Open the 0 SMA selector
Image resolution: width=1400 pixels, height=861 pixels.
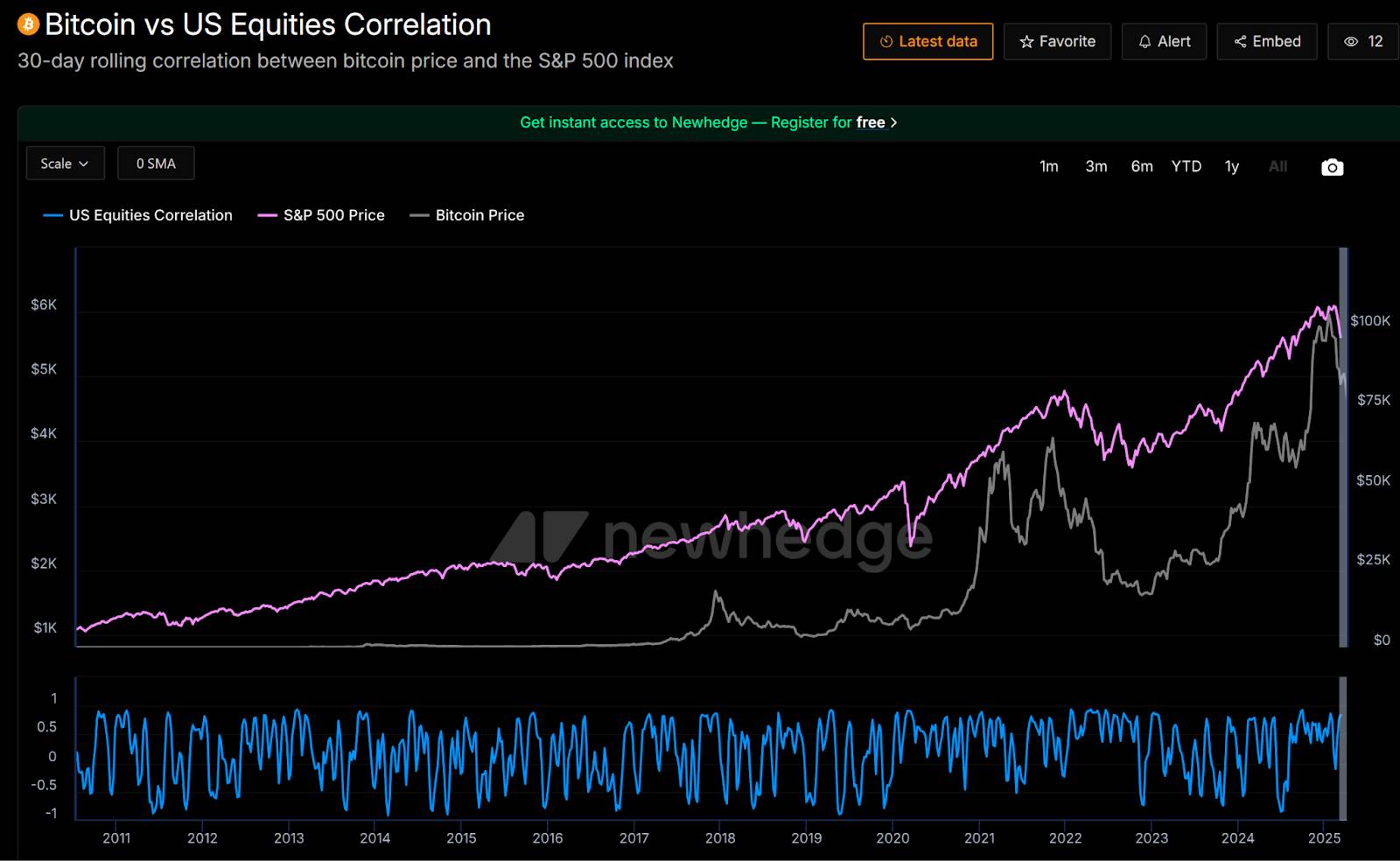(x=156, y=164)
